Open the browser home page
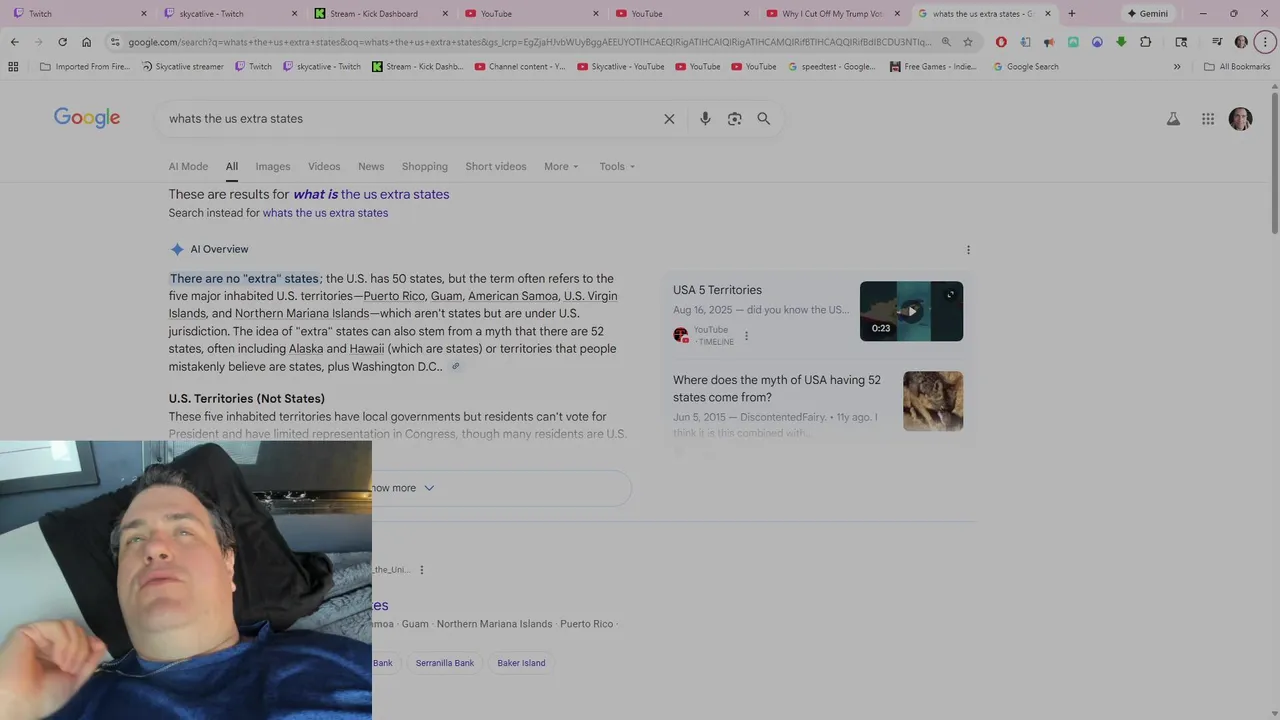Screen dimensions: 1280x720 86,42
